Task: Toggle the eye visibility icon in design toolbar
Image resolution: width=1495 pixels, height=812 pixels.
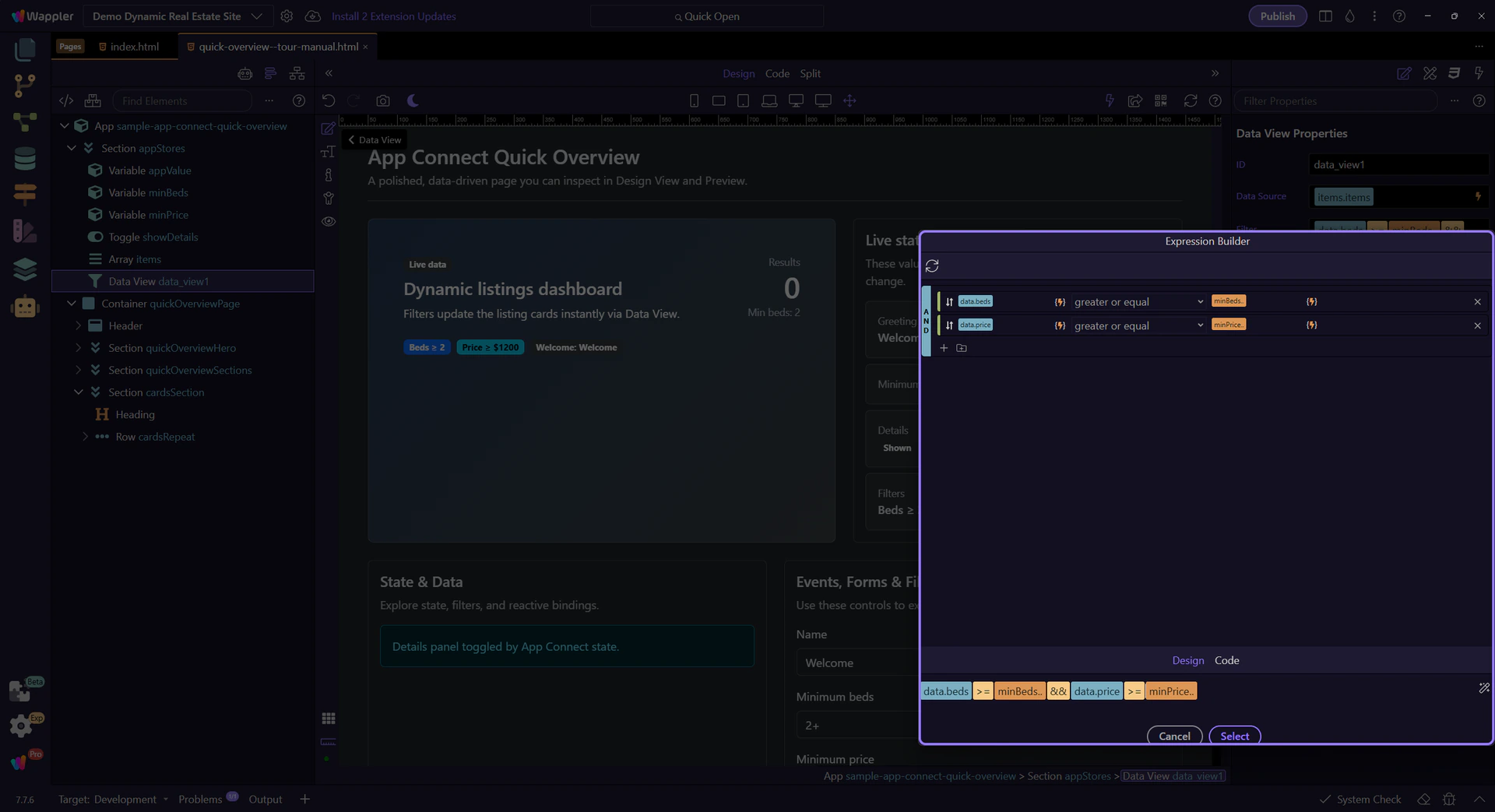Action: pyautogui.click(x=329, y=222)
